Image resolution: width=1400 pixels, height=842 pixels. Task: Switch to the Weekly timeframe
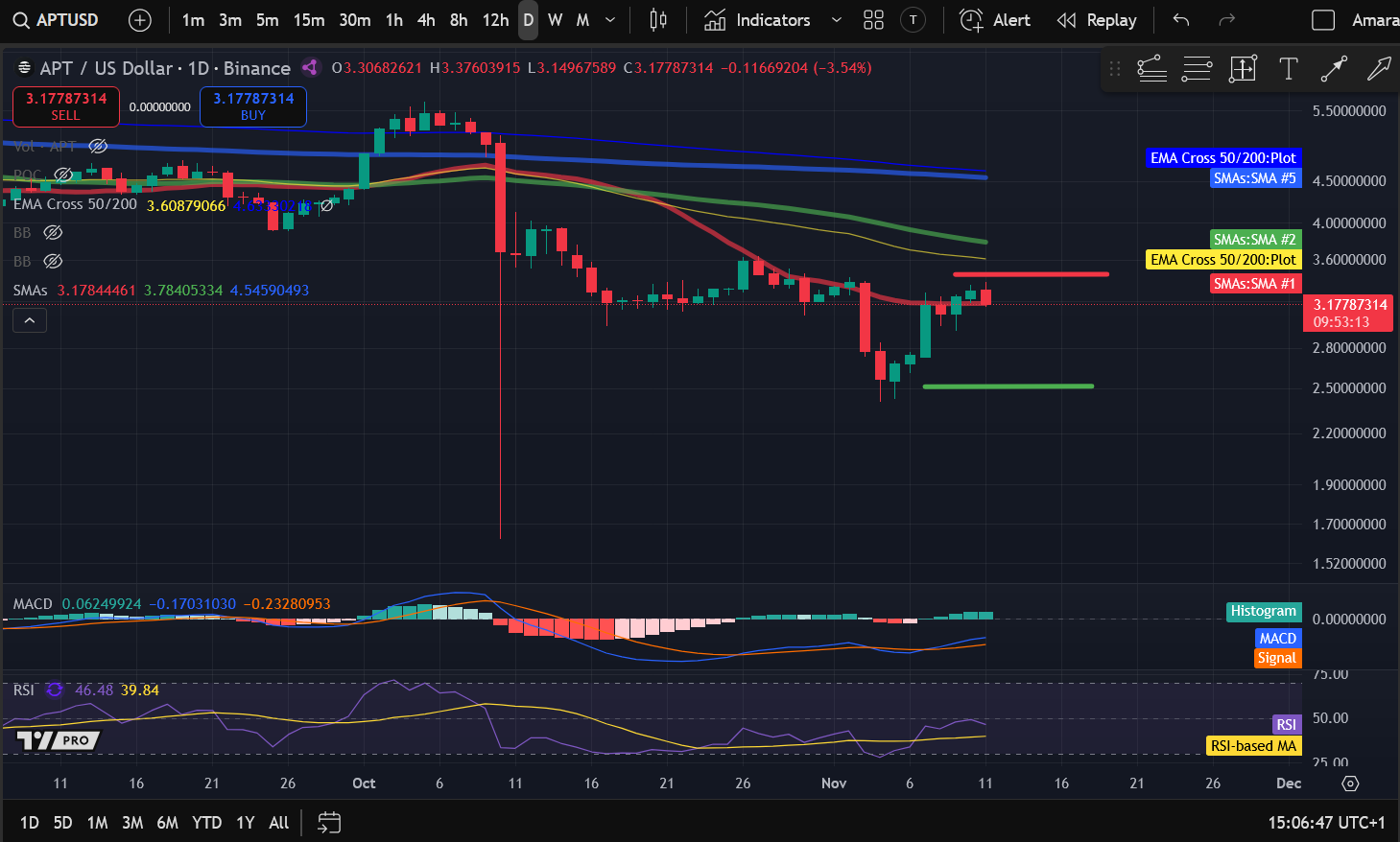[x=556, y=19]
